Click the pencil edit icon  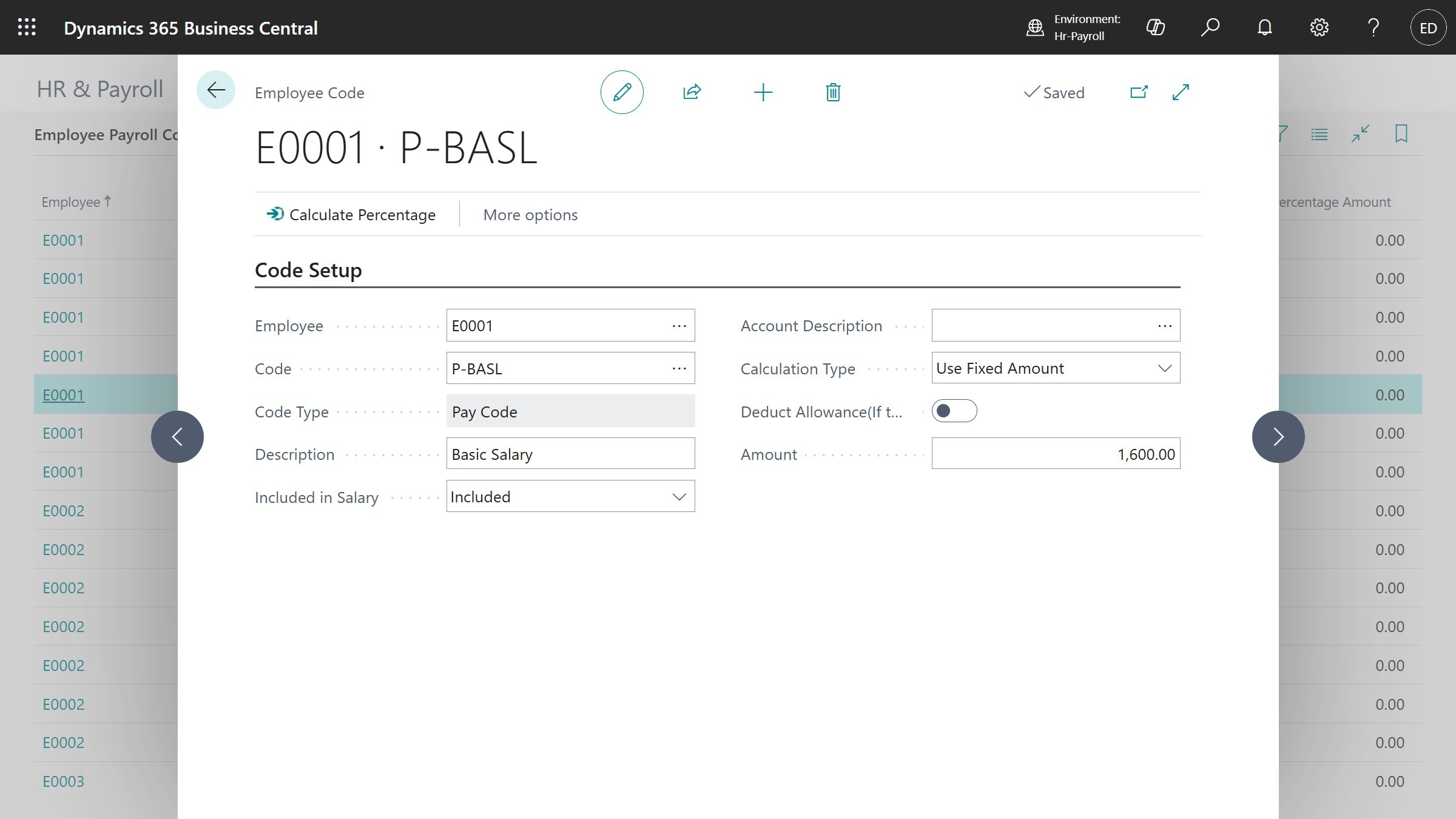[622, 92]
